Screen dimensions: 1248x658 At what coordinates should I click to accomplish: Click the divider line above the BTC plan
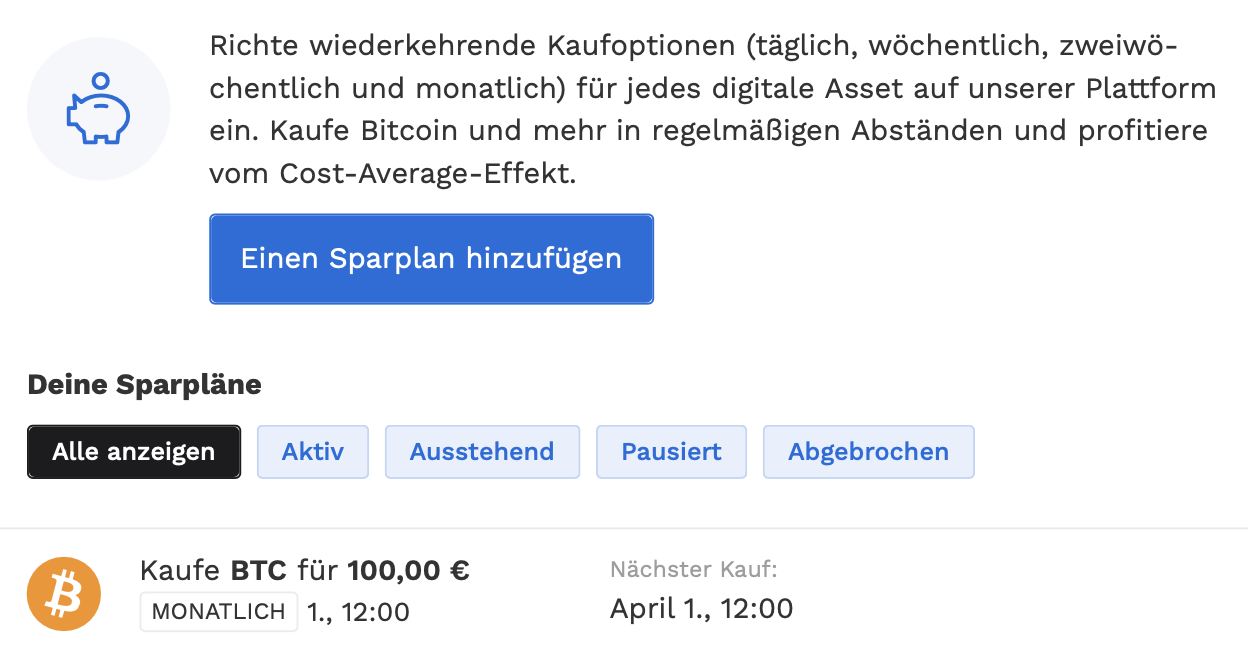click(x=624, y=528)
